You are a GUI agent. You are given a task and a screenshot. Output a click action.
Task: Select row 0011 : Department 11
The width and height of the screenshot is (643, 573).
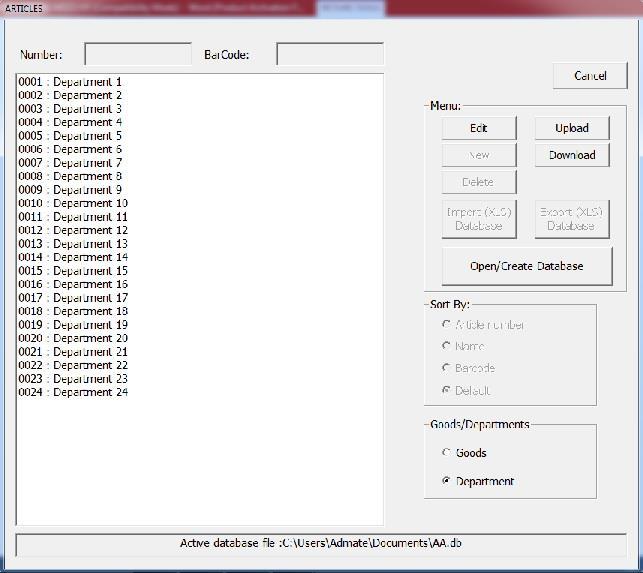[x=200, y=217]
